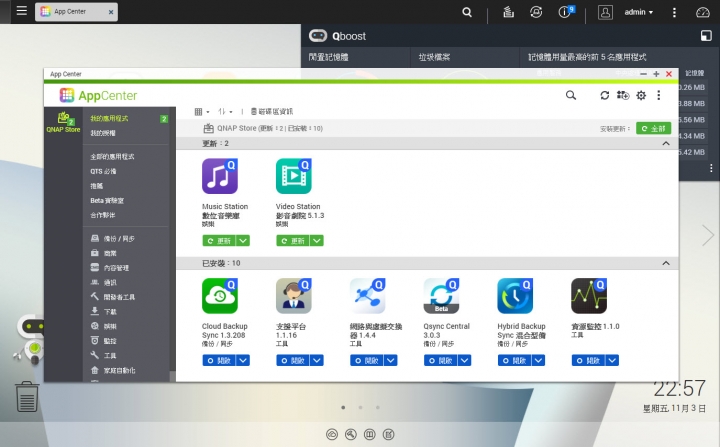Open manual app install icon
Image resolution: width=720 pixels, height=447 pixels.
623,95
